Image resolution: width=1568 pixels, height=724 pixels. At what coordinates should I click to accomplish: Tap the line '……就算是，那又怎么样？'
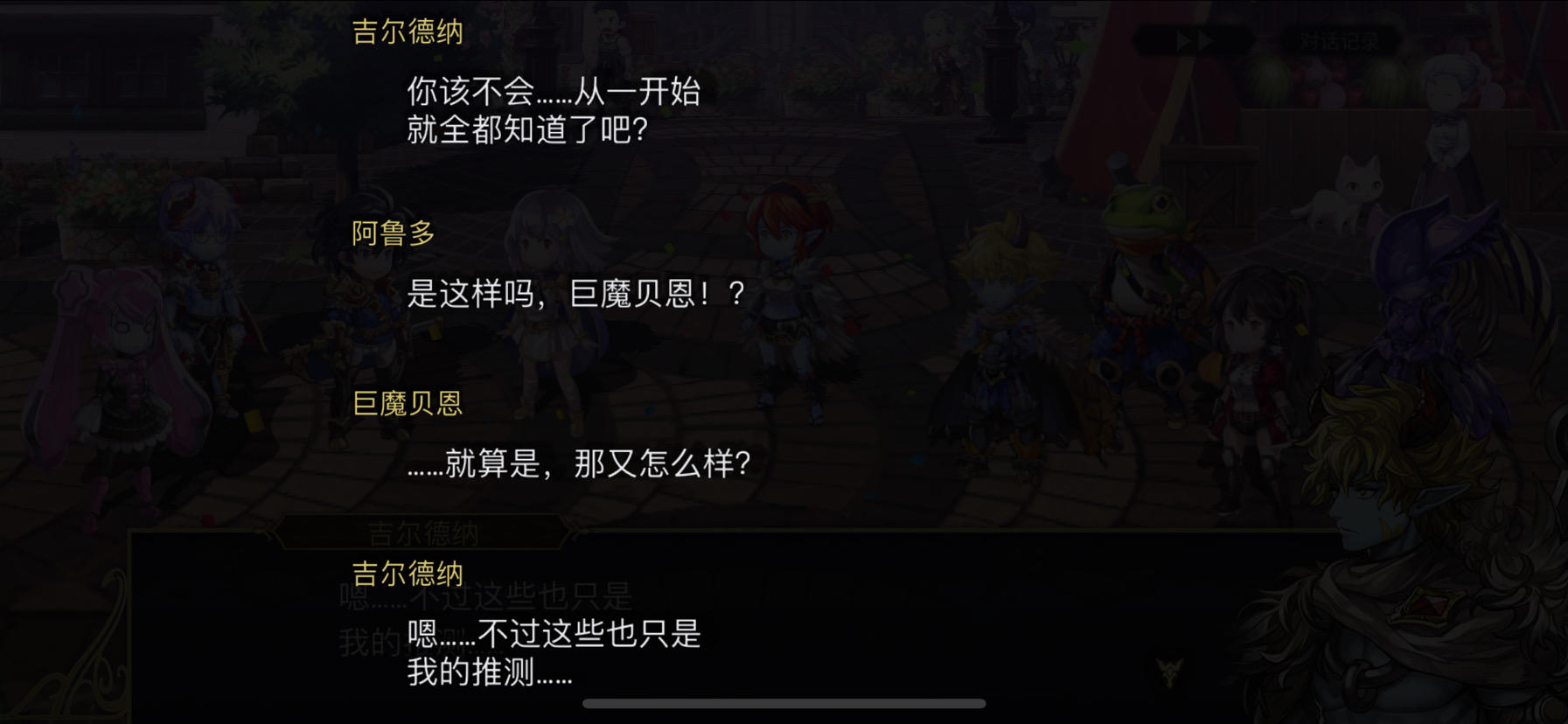579,463
